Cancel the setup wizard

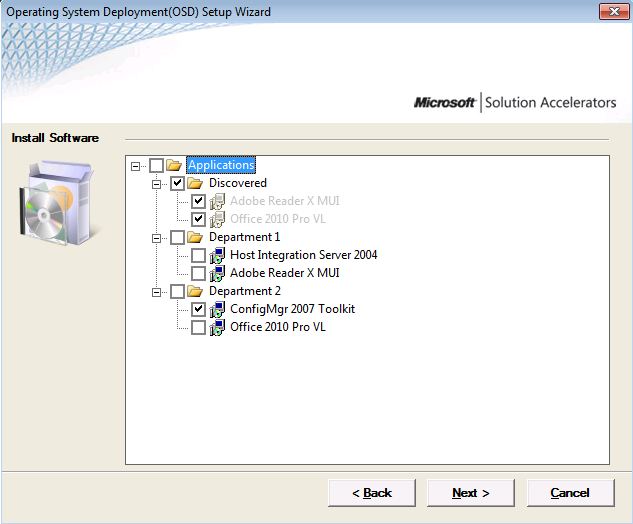(x=570, y=493)
